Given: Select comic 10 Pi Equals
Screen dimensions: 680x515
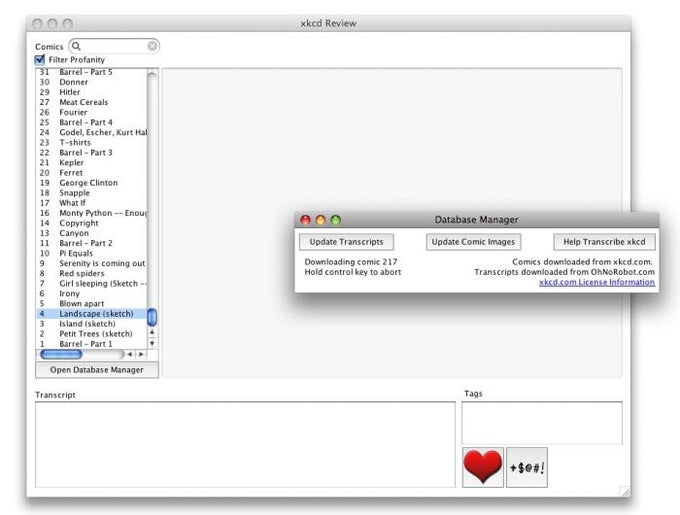Looking at the screenshot, I should (92, 253).
